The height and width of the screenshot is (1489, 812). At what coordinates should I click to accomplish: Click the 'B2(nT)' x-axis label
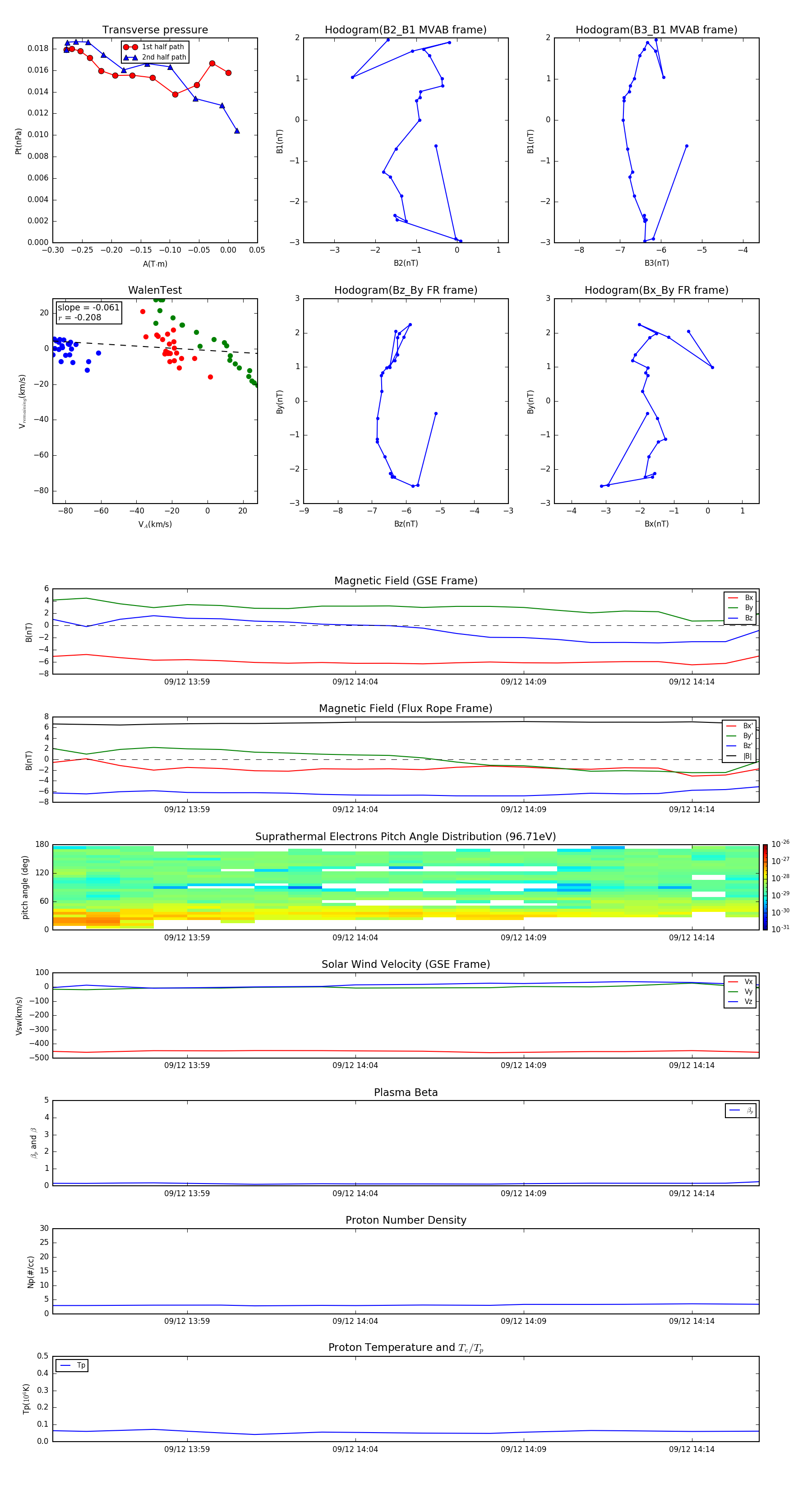pyautogui.click(x=406, y=263)
